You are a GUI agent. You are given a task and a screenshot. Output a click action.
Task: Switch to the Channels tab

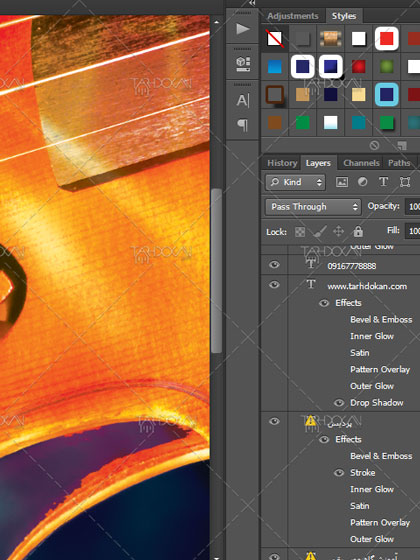click(361, 163)
